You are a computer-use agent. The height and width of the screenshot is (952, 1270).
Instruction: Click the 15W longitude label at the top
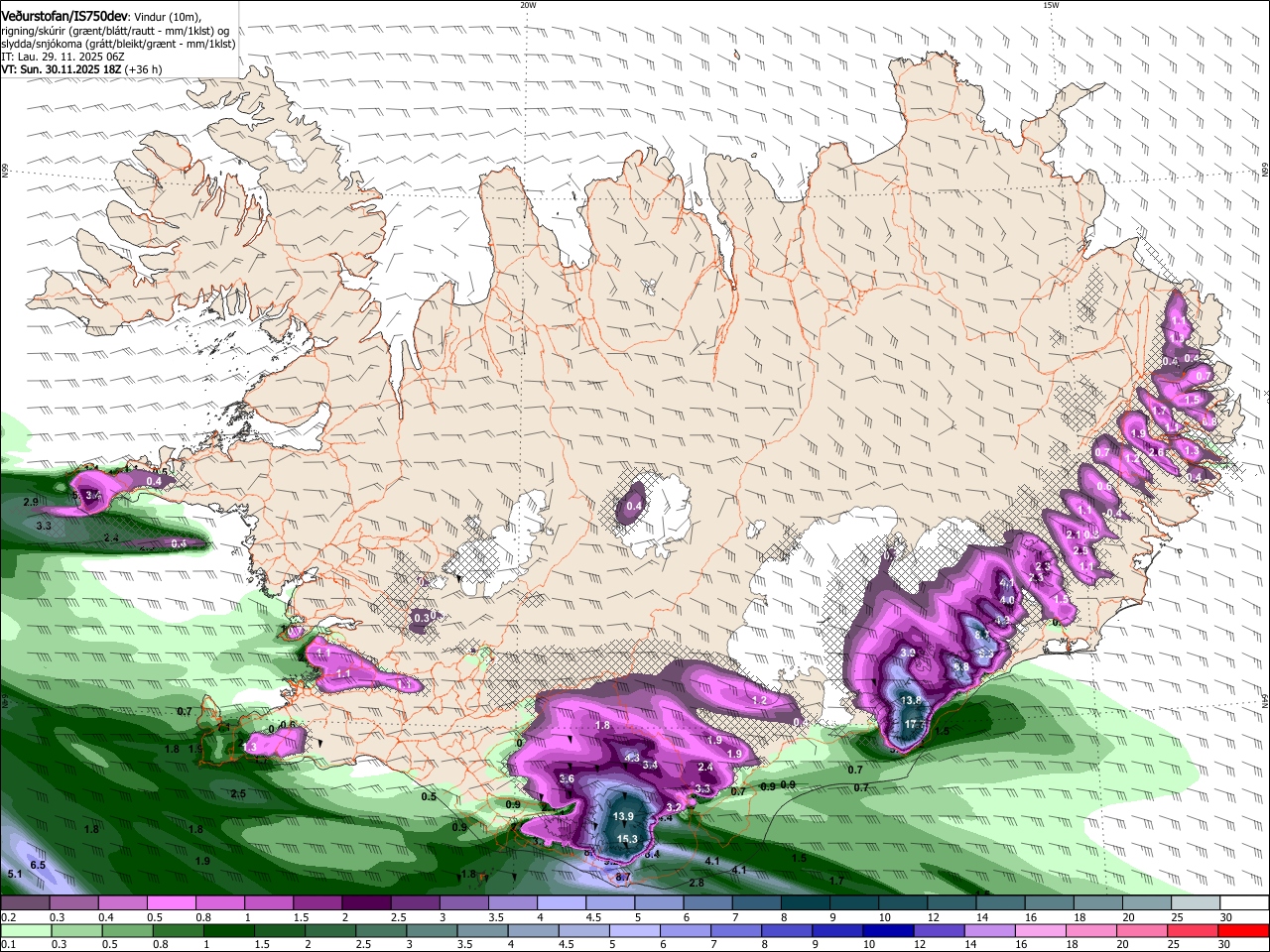[1051, 5]
